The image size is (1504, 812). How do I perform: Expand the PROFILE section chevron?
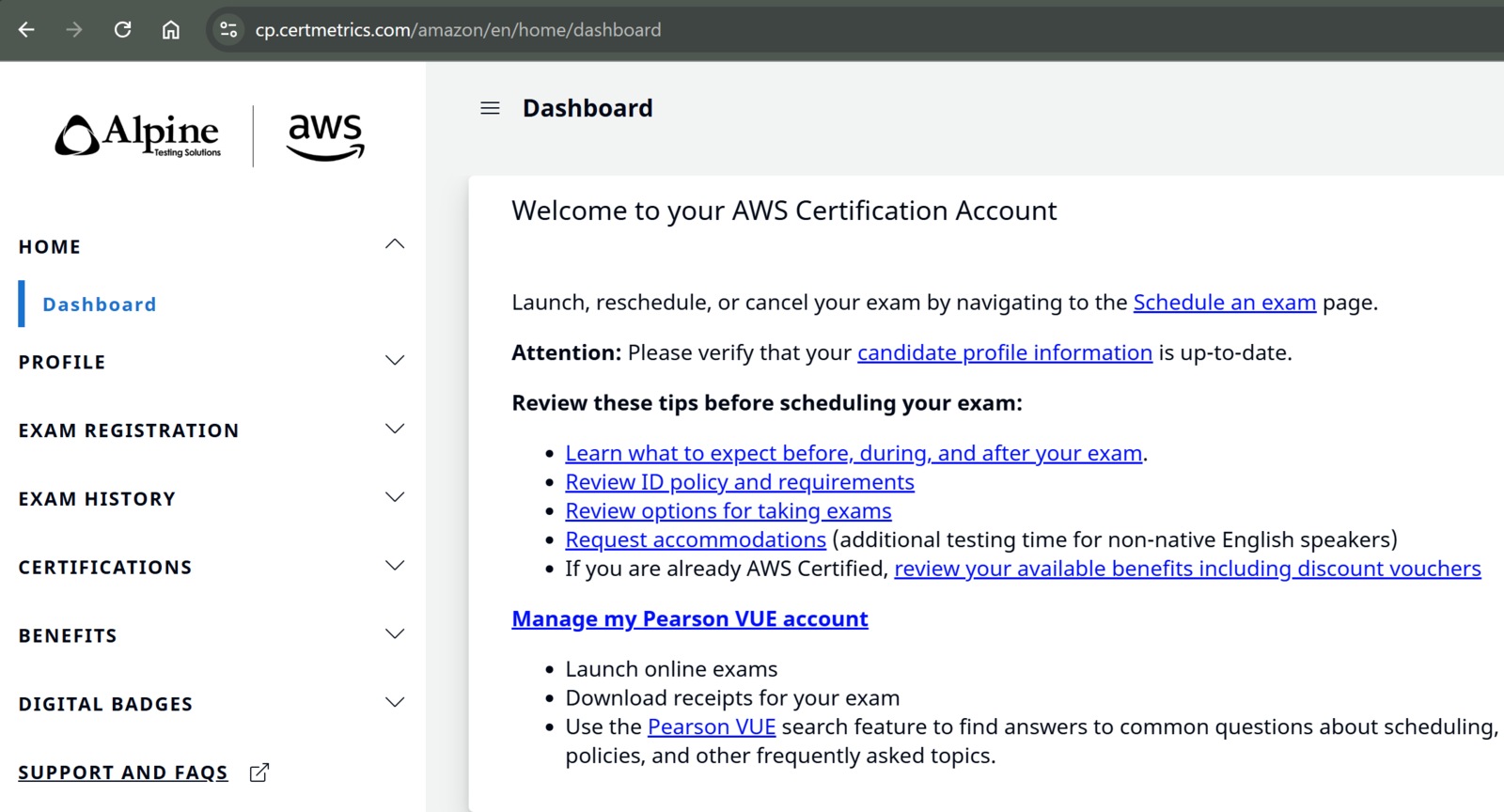coord(395,361)
